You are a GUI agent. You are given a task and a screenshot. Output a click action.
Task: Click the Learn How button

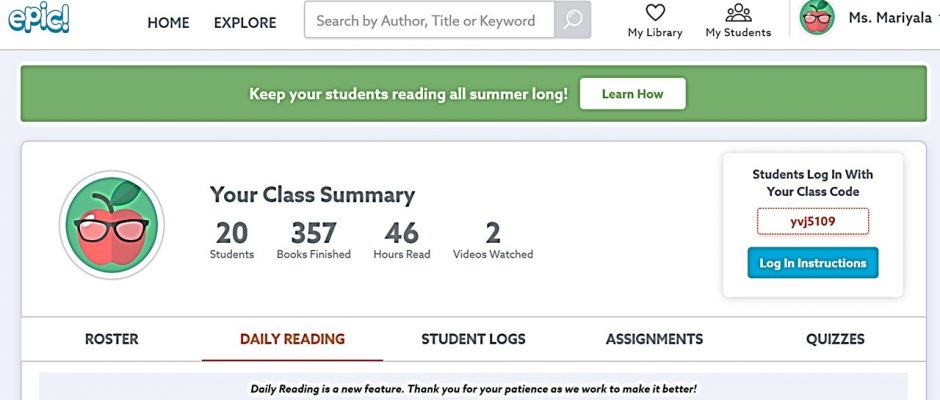632,94
